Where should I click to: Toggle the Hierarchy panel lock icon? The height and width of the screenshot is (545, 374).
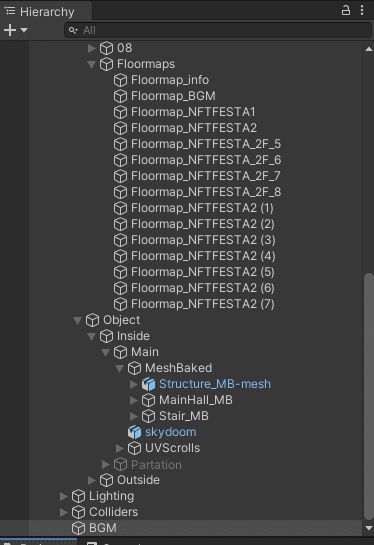pyautogui.click(x=345, y=10)
